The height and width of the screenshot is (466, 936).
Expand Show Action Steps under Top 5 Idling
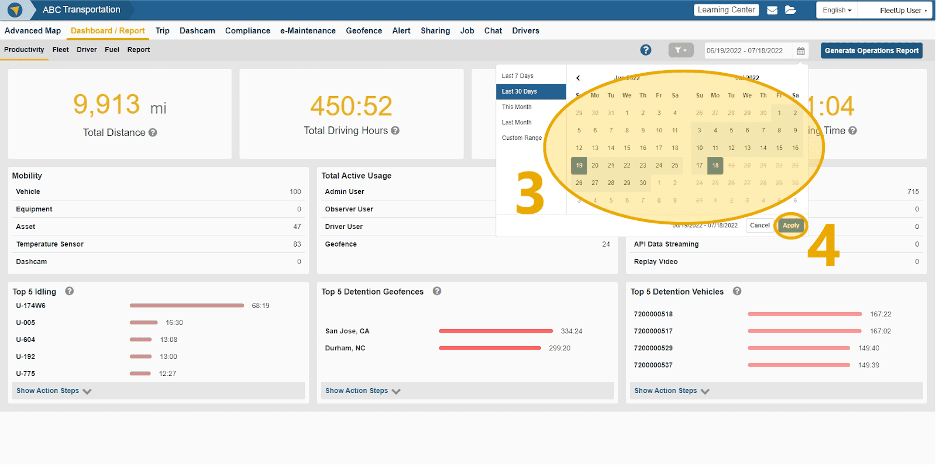coord(54,391)
